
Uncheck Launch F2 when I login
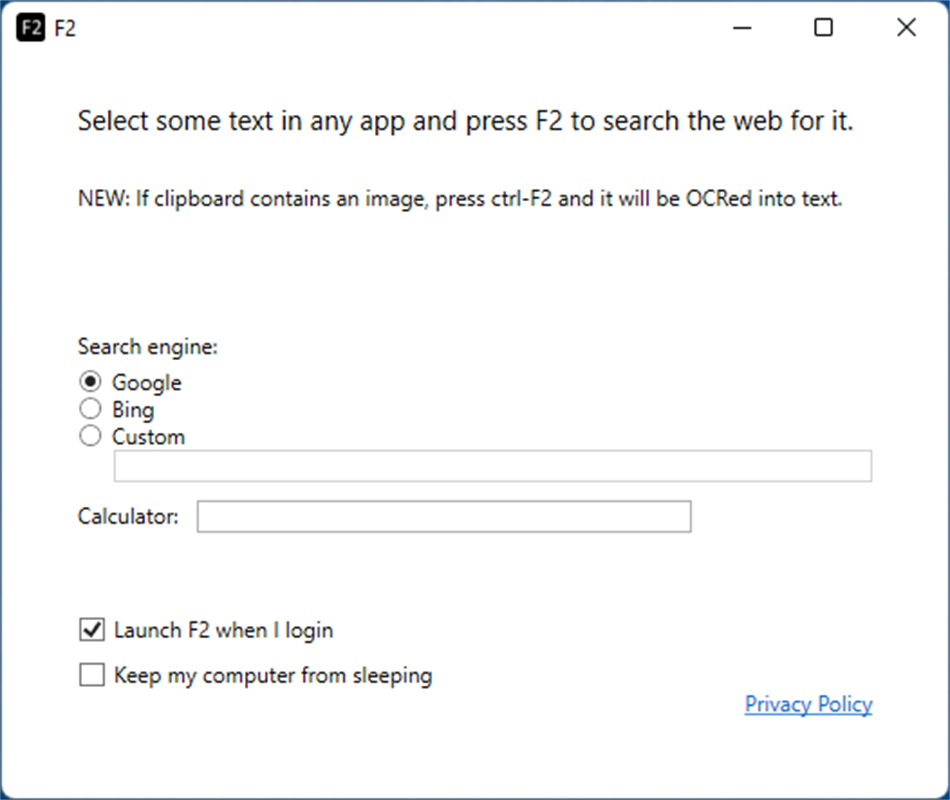[91, 629]
